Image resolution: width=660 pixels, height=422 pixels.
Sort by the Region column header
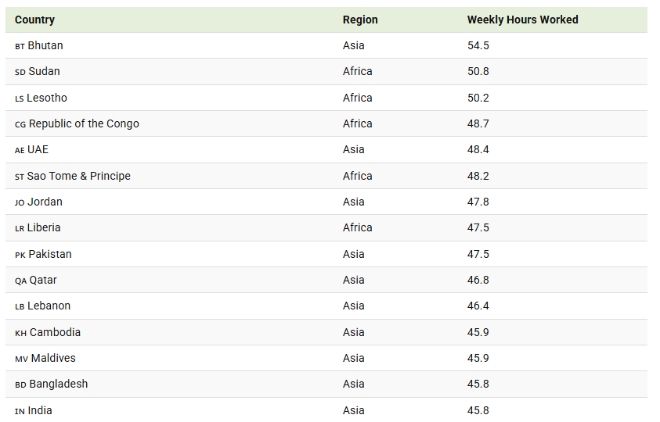(x=360, y=20)
